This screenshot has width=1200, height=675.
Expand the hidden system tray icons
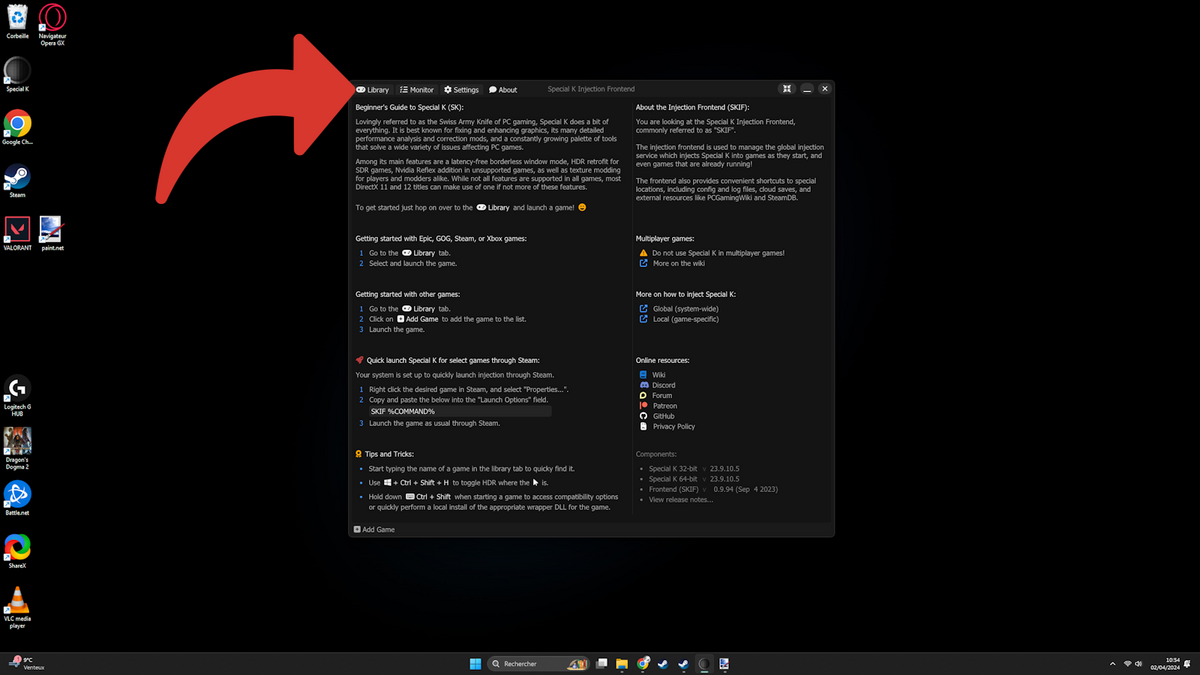click(1113, 664)
